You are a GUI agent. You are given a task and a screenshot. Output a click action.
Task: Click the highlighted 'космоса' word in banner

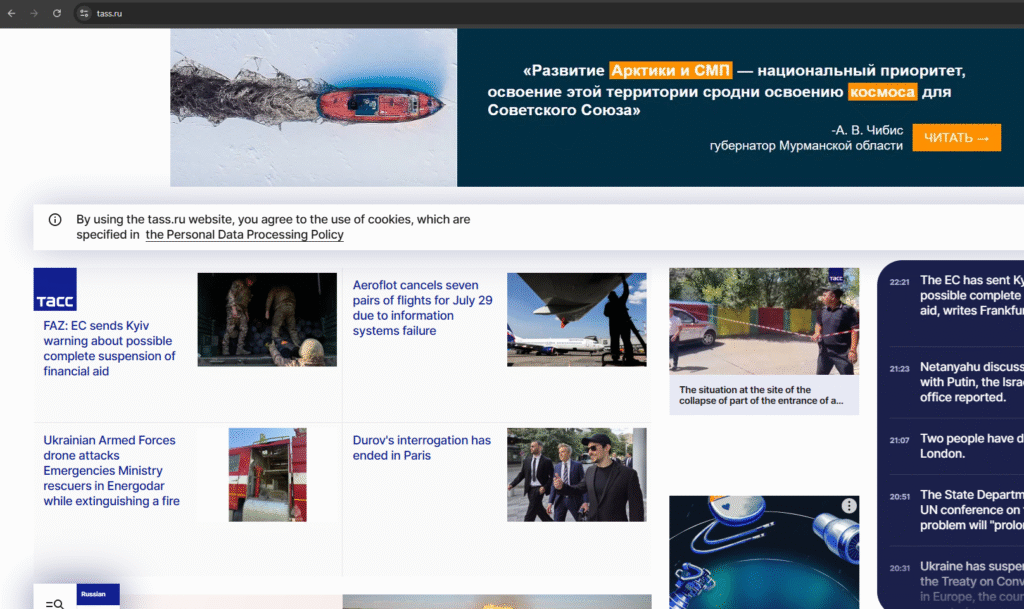pos(882,92)
